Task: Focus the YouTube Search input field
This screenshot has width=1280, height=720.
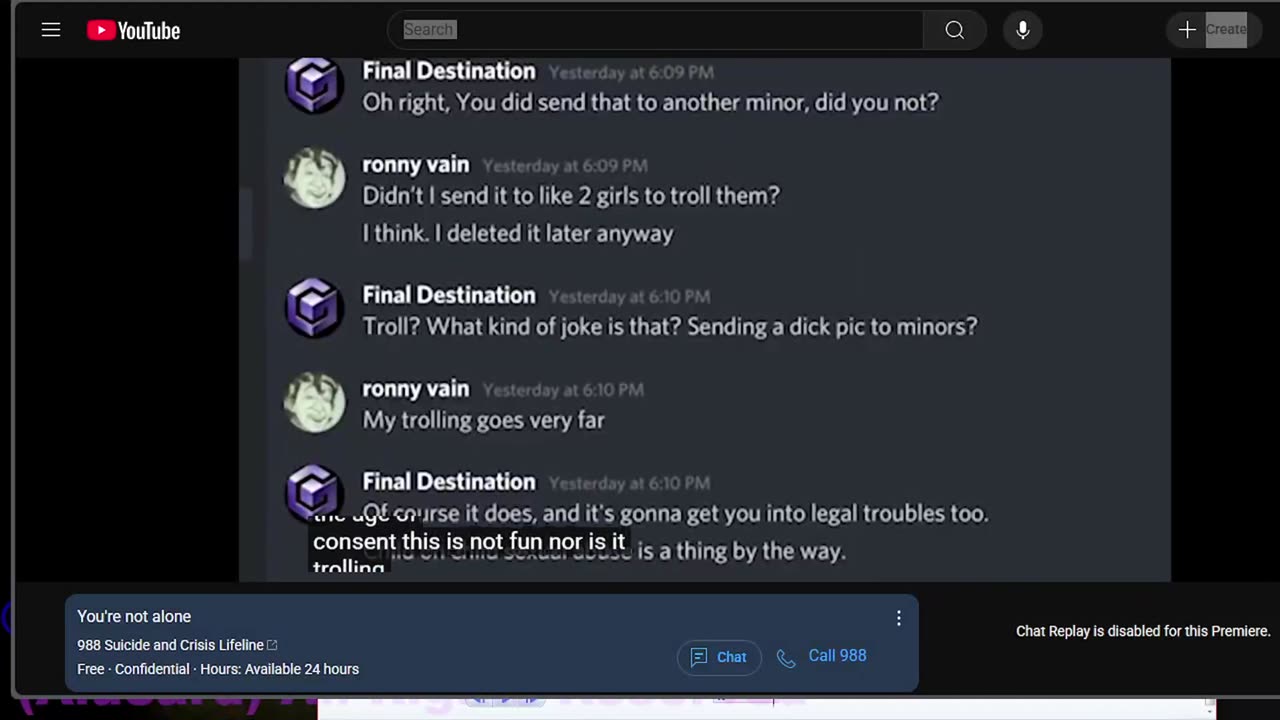Action: pos(655,30)
